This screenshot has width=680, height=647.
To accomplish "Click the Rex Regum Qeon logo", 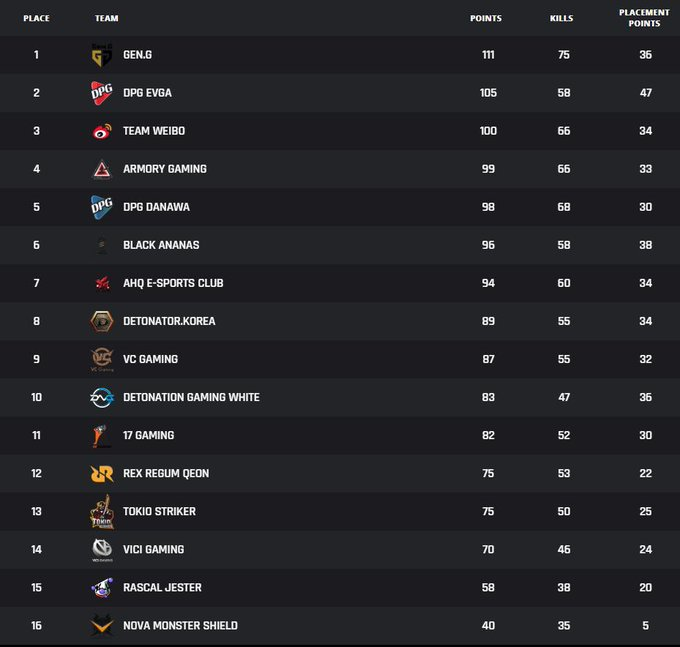I will pos(102,474).
